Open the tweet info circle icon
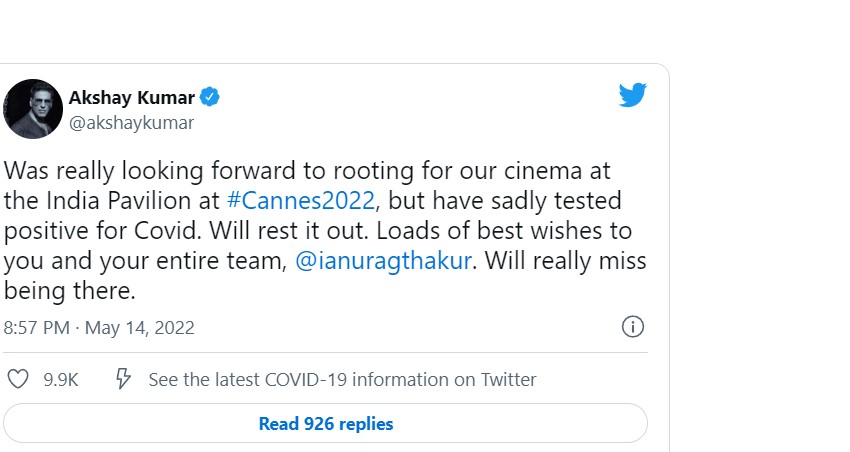850x452 pixels. pyautogui.click(x=632, y=327)
